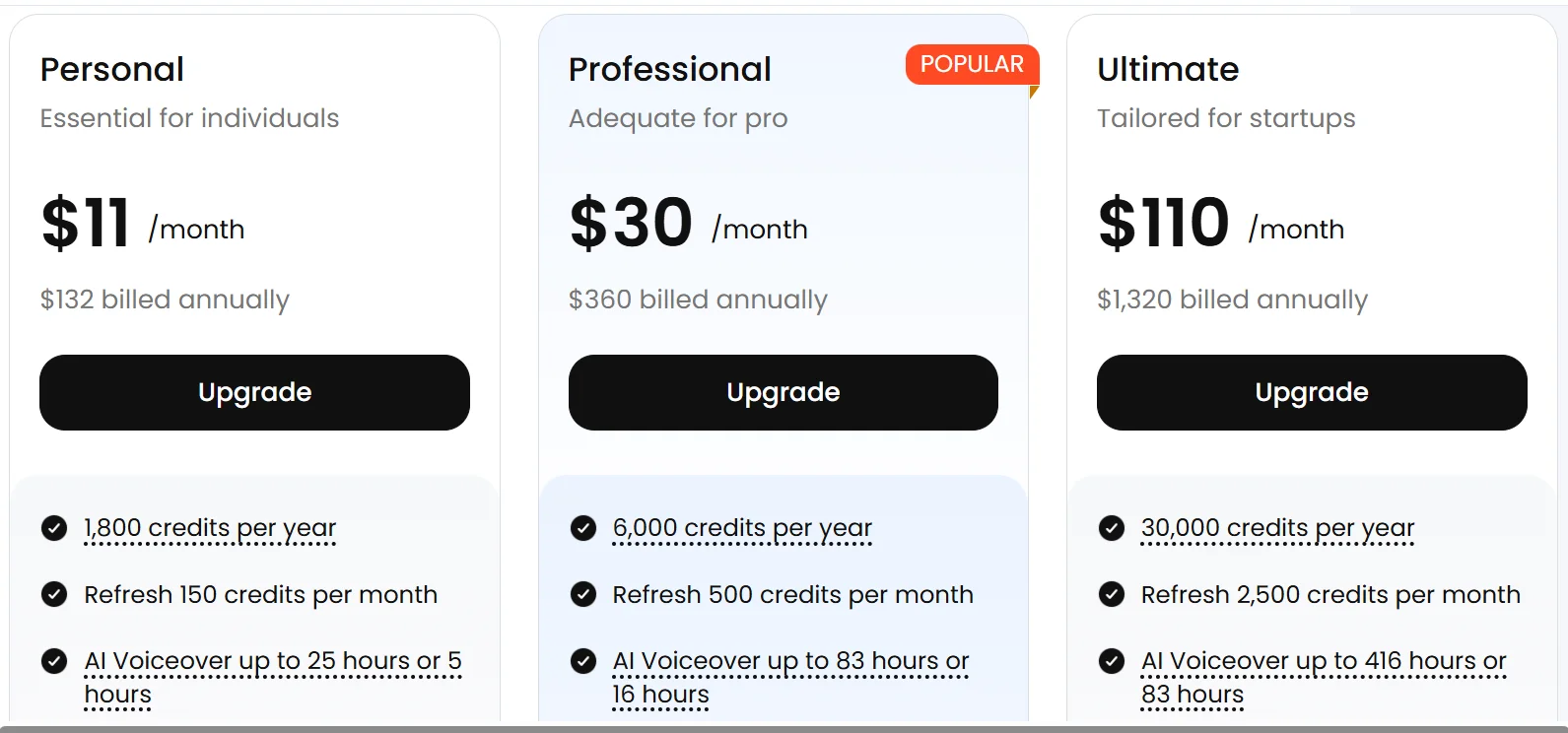Image resolution: width=1568 pixels, height=733 pixels.
Task: Click AI Voiceover up to 25 hours text
Action: [272, 661]
